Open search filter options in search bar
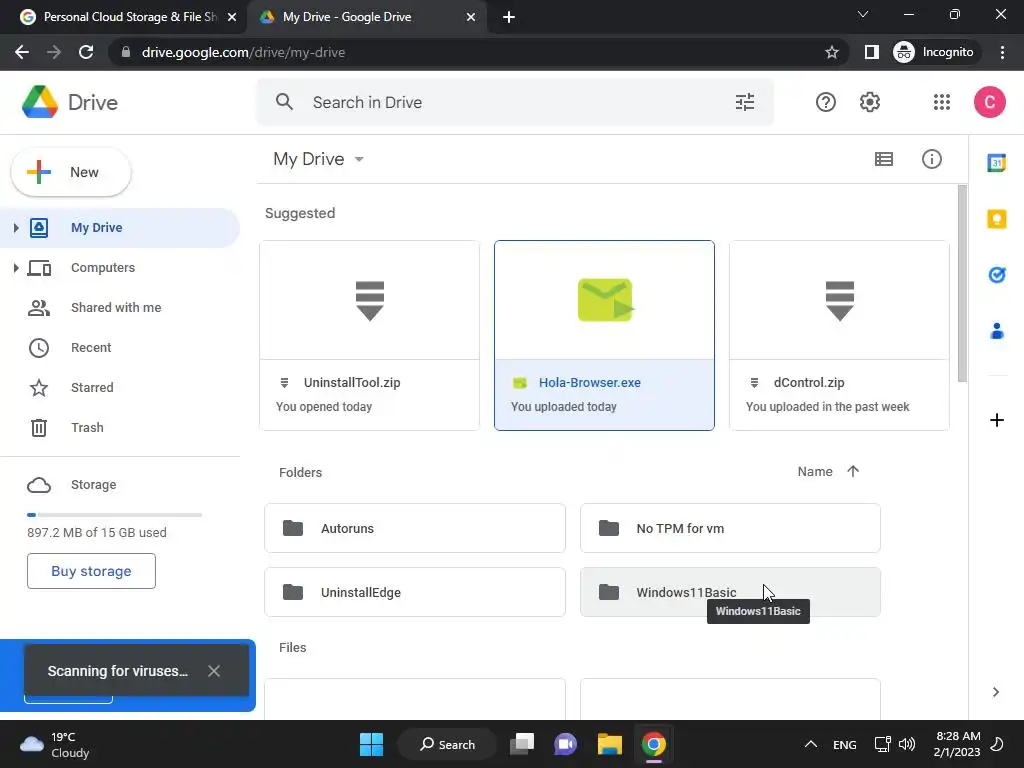 [744, 102]
